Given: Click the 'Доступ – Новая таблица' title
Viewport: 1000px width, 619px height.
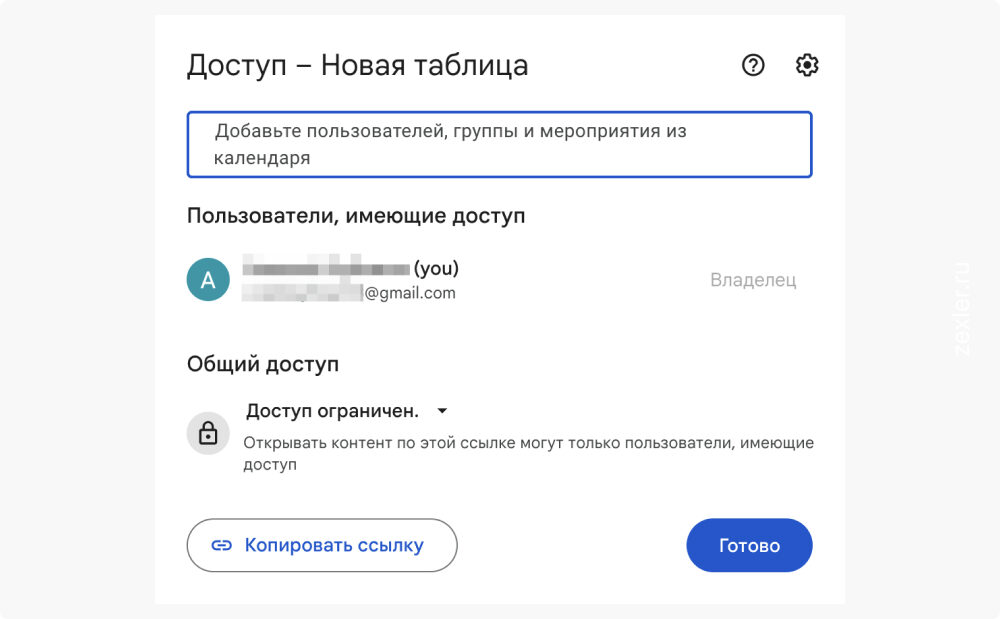Looking at the screenshot, I should click(357, 66).
